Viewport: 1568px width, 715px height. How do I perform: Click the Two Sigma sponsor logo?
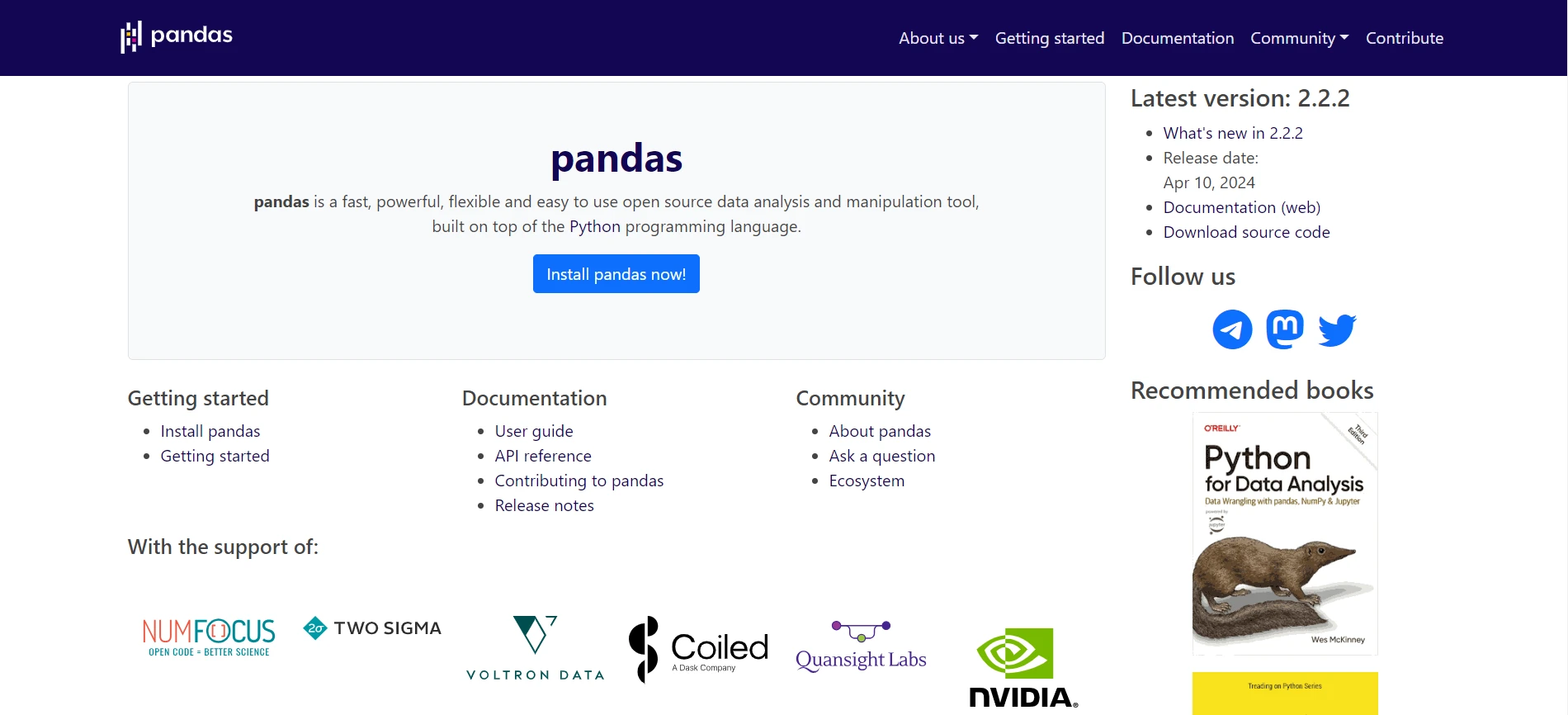pos(372,628)
